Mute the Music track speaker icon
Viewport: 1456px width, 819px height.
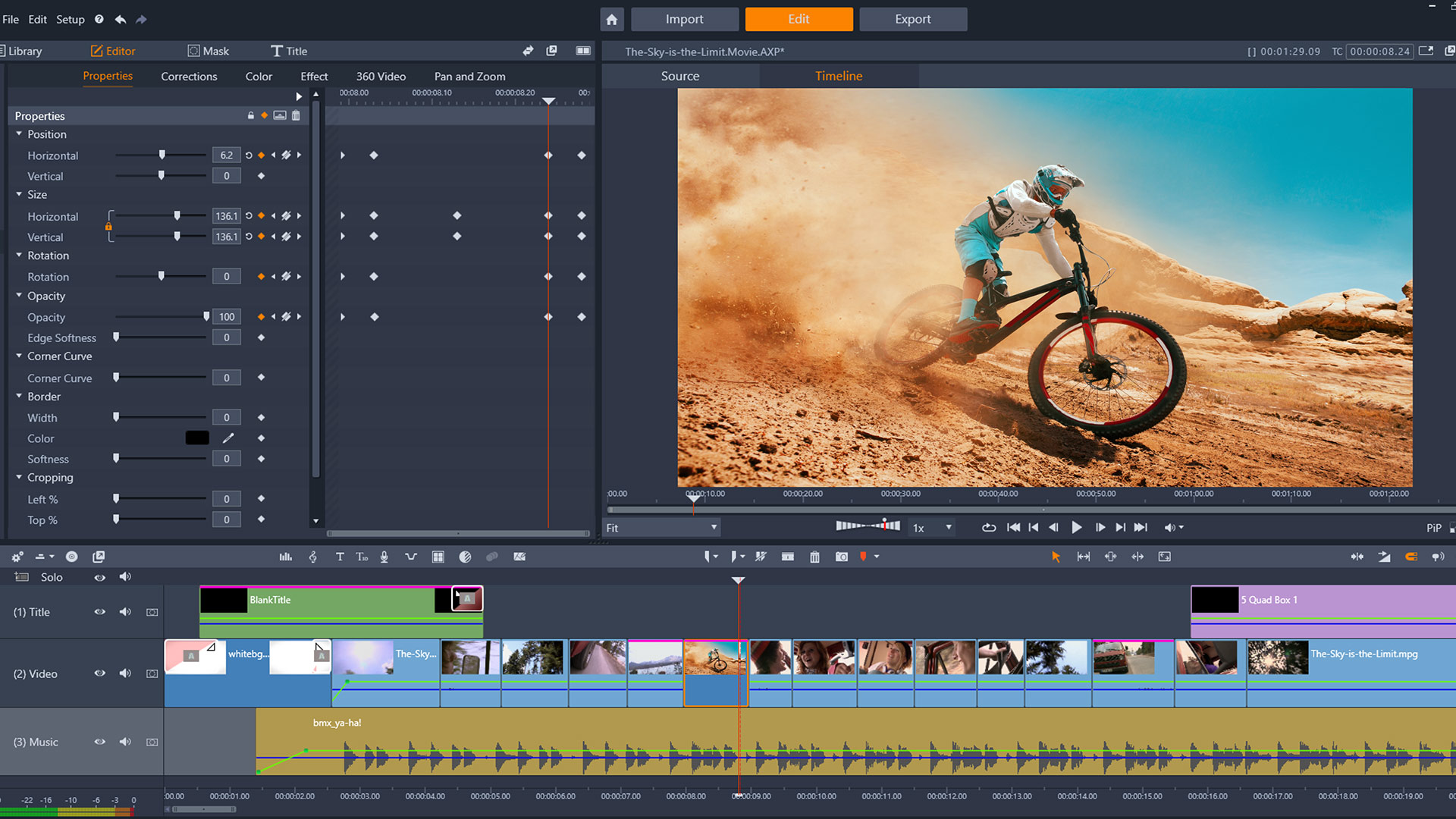click(x=125, y=742)
